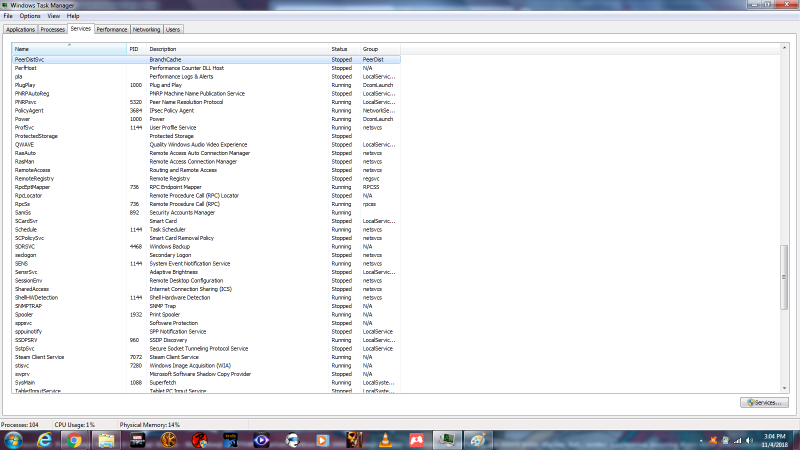
Task: Switch to the Performance tab
Action: click(112, 30)
